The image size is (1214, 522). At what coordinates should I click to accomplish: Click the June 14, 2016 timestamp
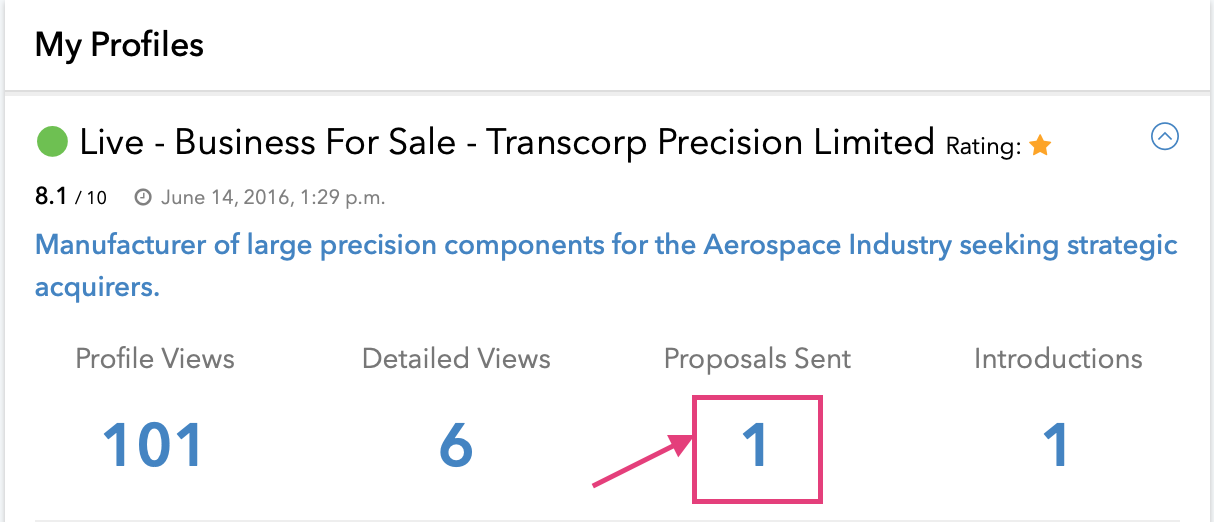270,198
